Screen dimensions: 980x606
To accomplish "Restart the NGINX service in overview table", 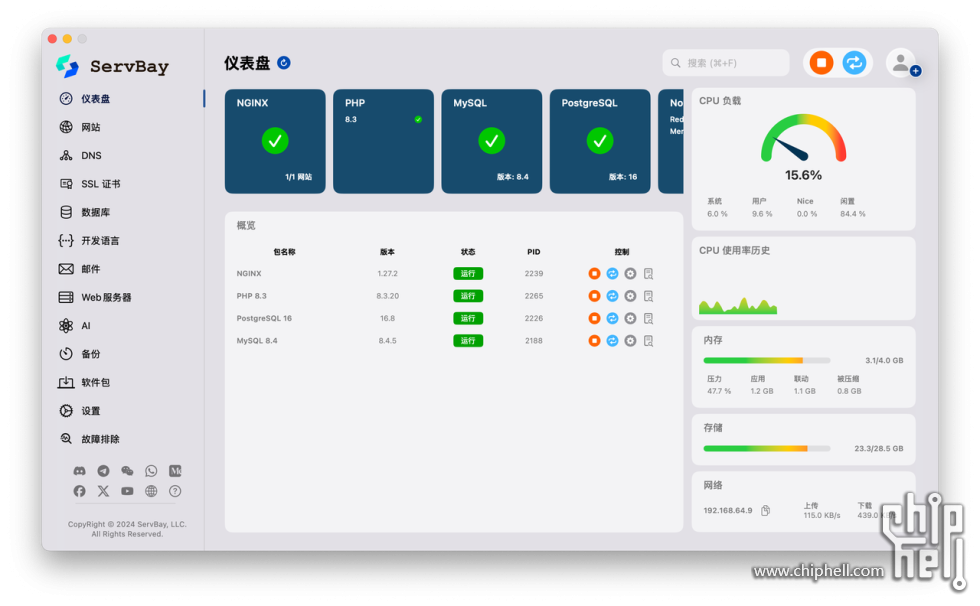I will click(x=612, y=274).
